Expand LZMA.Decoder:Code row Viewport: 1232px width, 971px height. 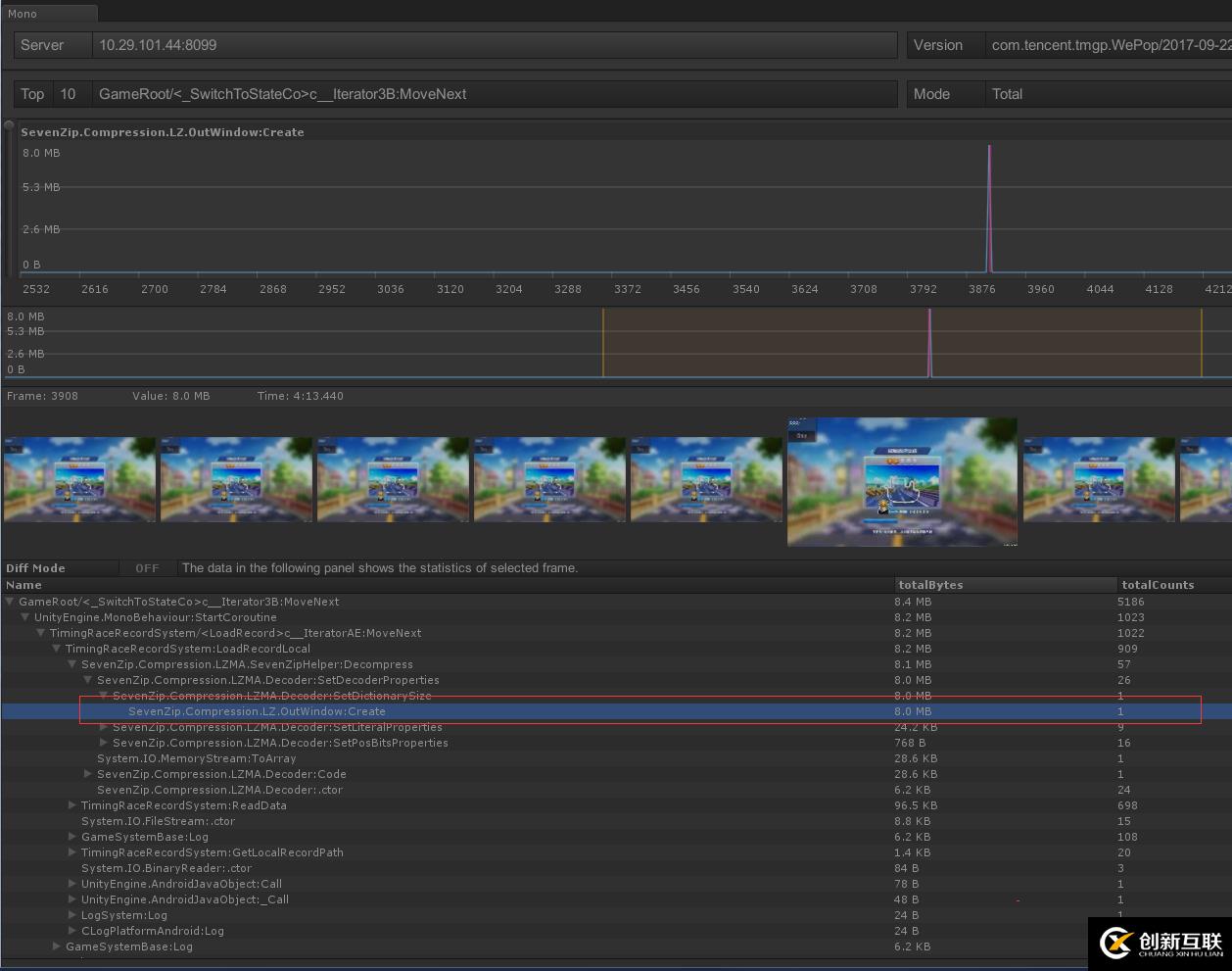coord(88,774)
